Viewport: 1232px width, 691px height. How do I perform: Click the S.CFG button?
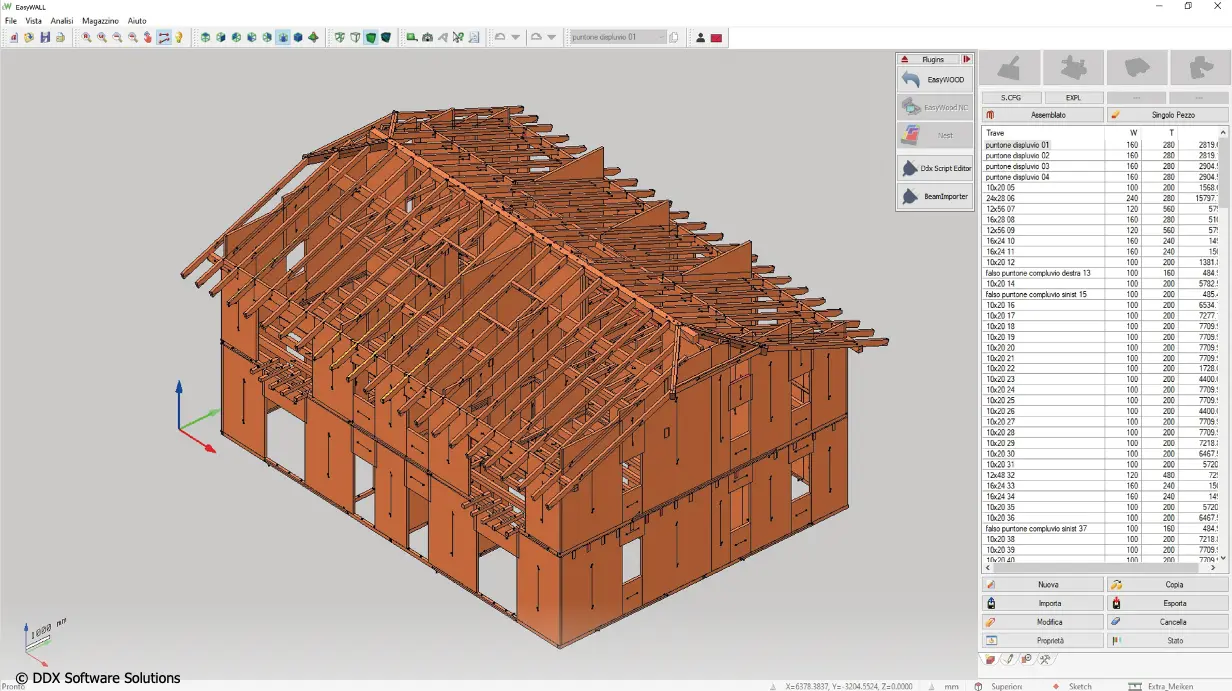[1011, 98]
